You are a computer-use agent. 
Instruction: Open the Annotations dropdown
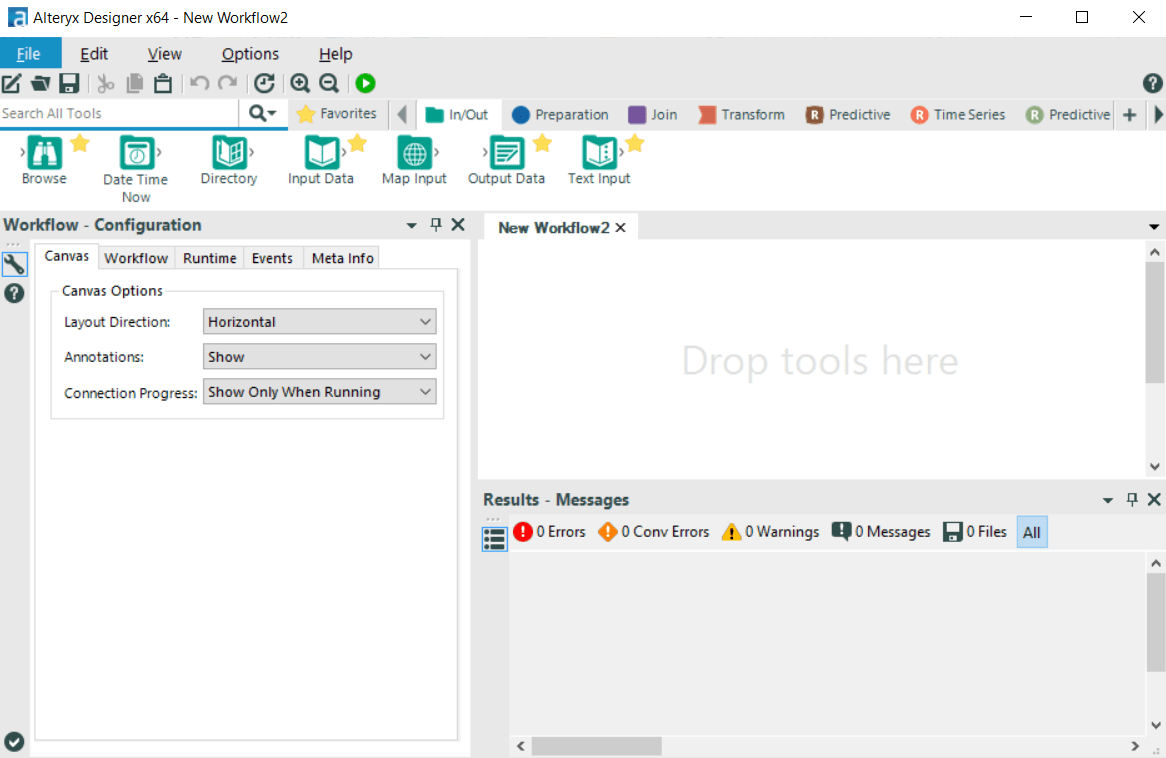(320, 357)
